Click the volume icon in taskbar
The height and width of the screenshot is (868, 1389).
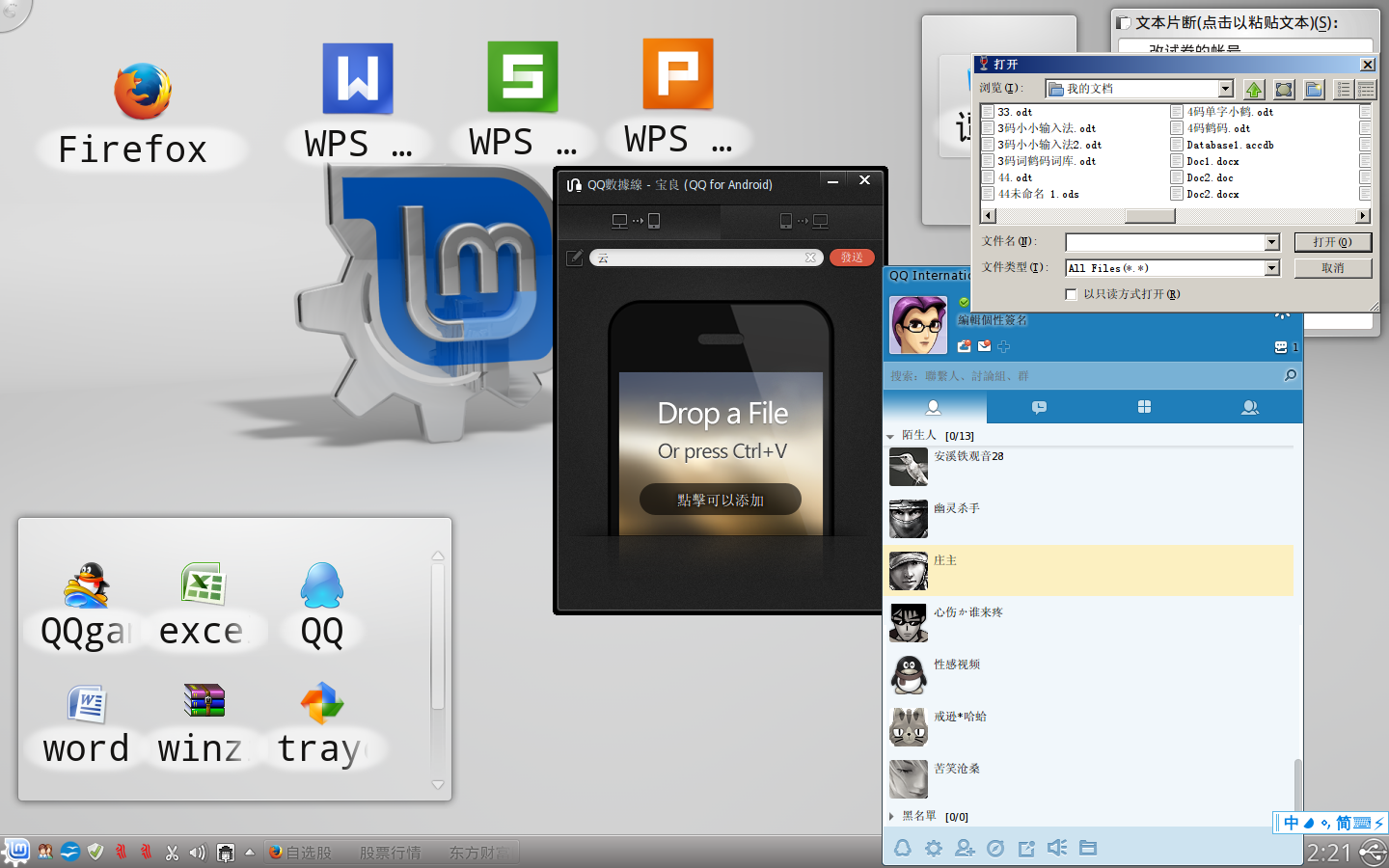[x=198, y=852]
